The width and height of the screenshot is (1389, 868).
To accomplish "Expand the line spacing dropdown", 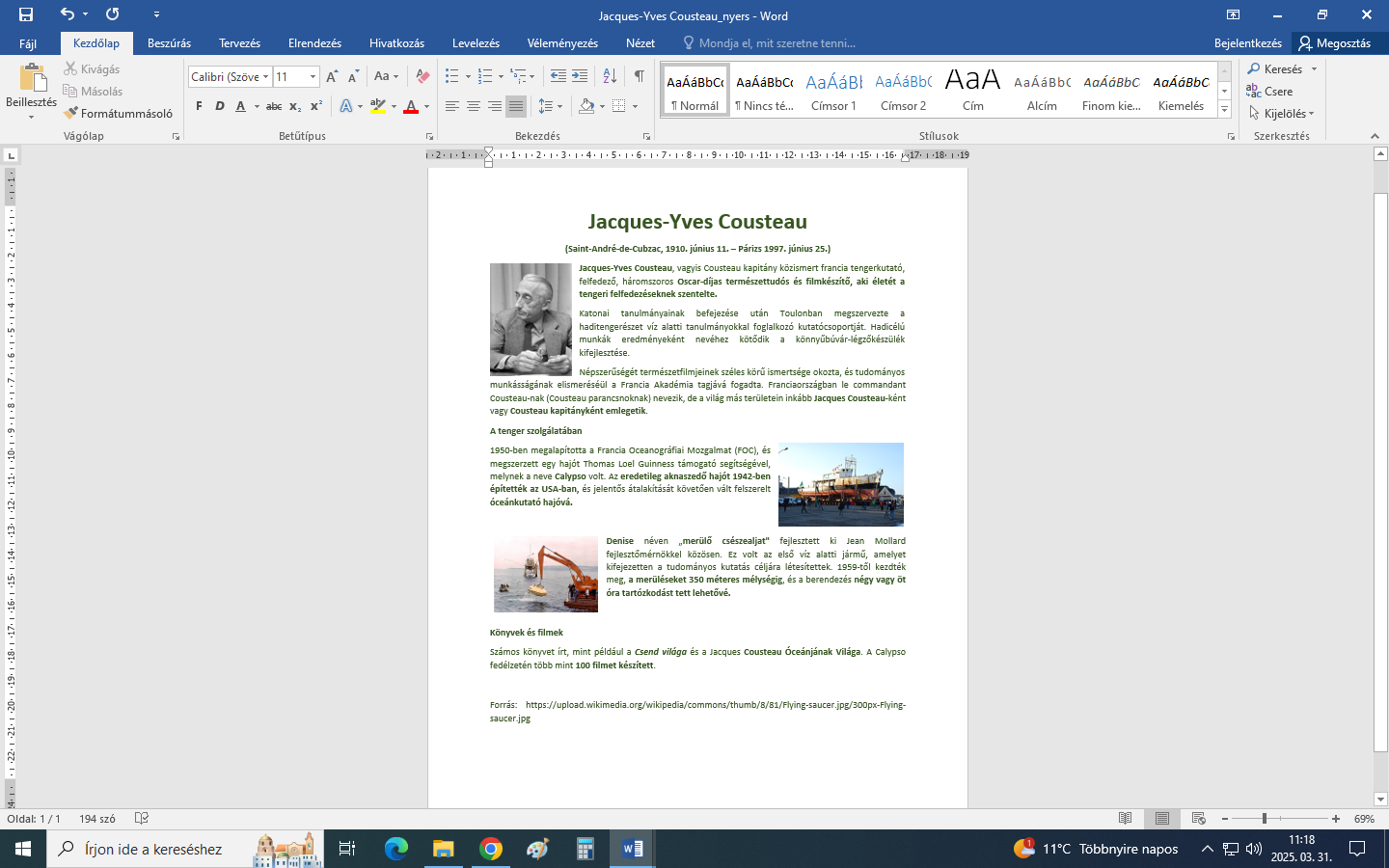I will point(559,106).
